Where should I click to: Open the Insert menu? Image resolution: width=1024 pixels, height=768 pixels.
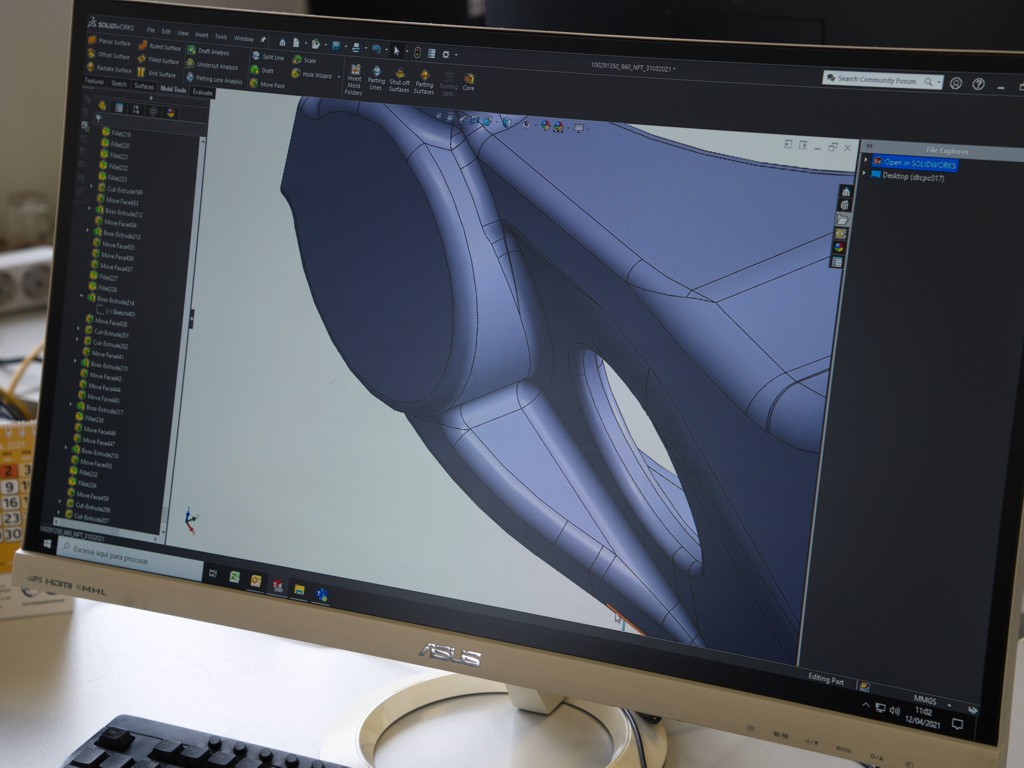tap(201, 35)
